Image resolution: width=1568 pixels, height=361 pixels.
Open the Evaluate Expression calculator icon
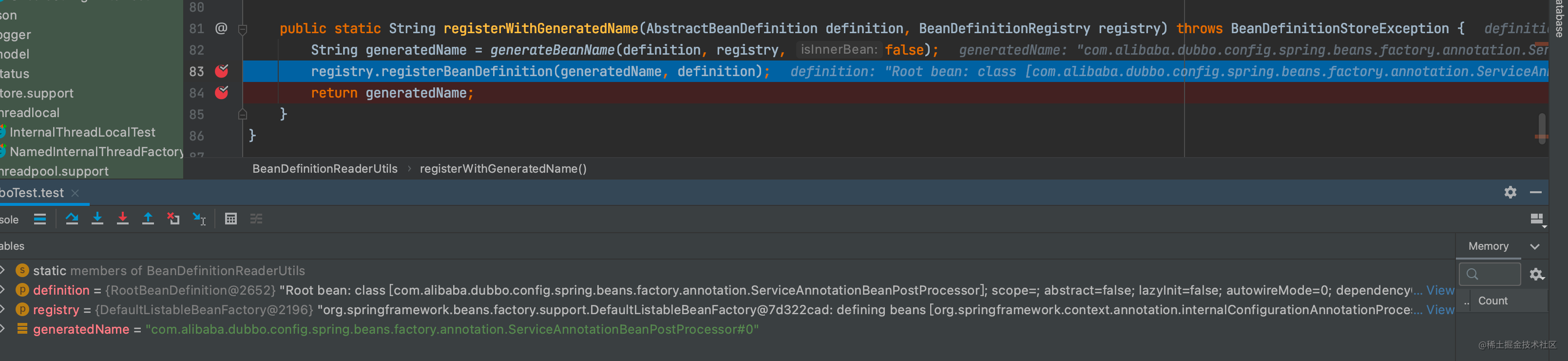coord(230,219)
